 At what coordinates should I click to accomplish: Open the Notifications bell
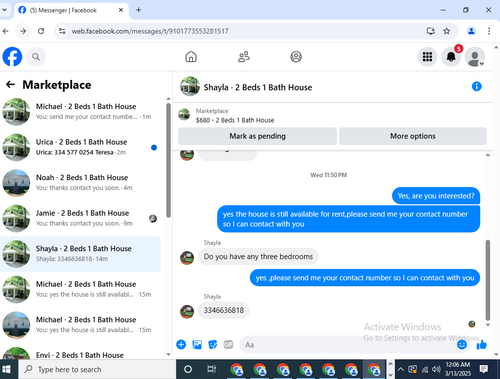click(x=451, y=57)
